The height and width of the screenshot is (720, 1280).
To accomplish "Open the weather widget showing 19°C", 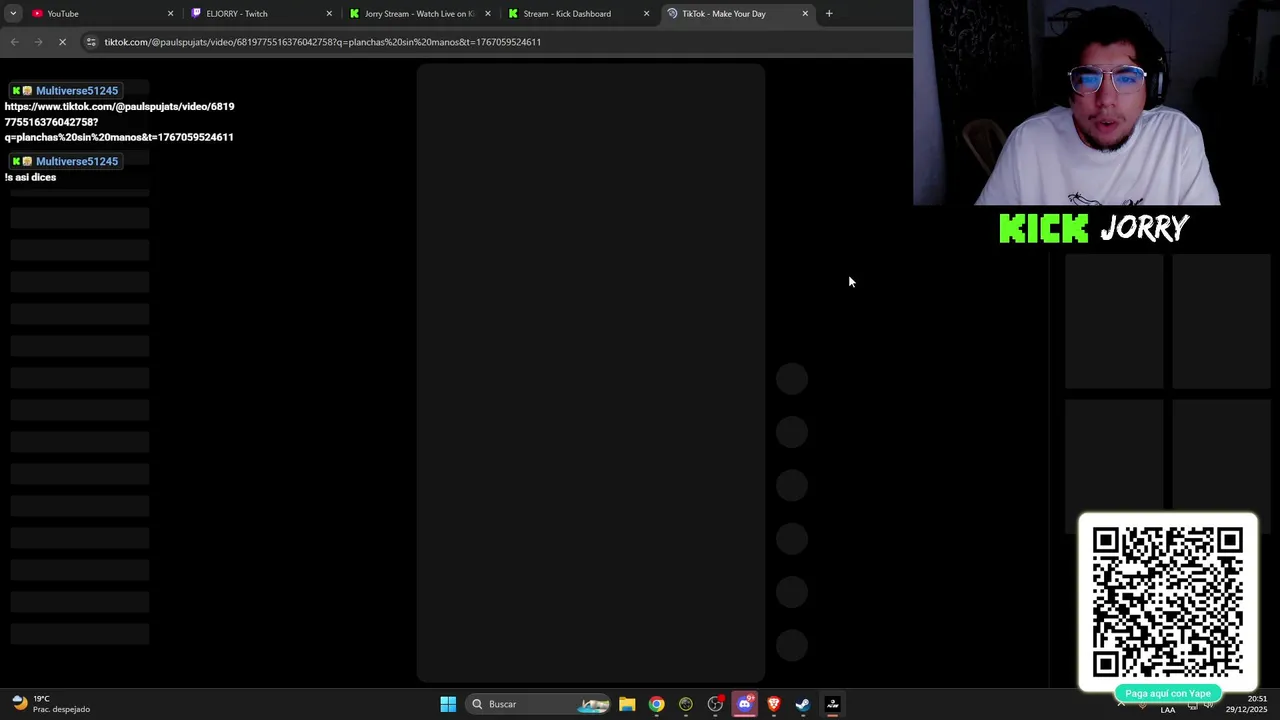I will [50, 703].
